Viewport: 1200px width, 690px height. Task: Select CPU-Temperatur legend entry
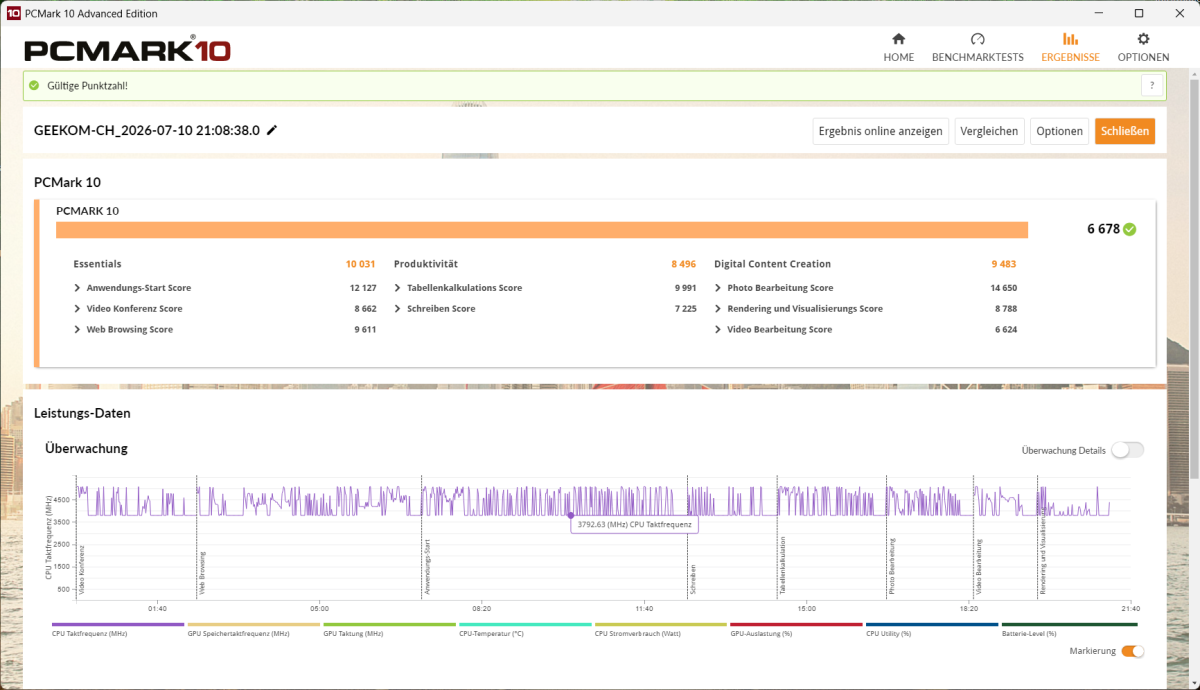pyautogui.click(x=525, y=629)
